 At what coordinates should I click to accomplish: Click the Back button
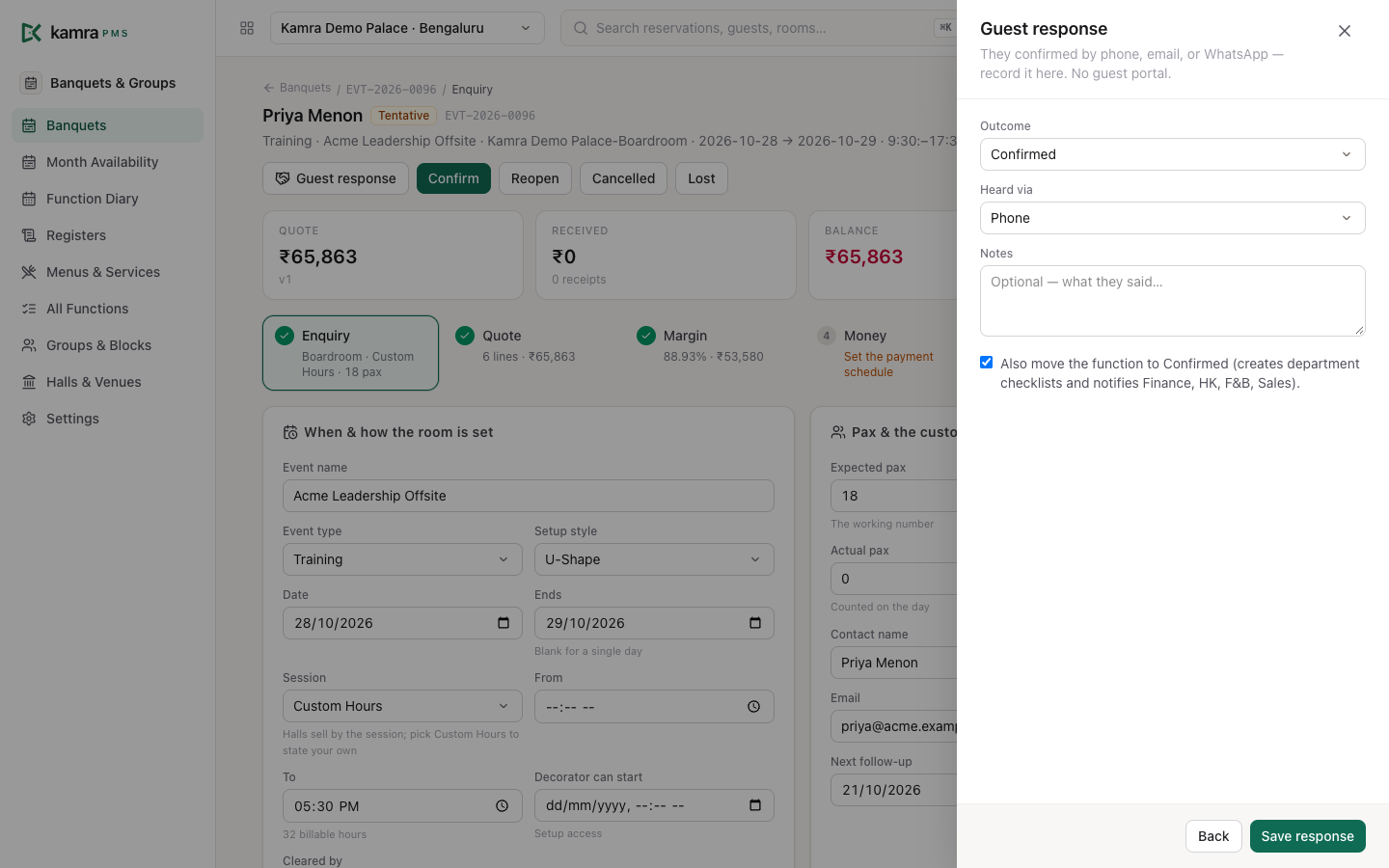(1213, 836)
